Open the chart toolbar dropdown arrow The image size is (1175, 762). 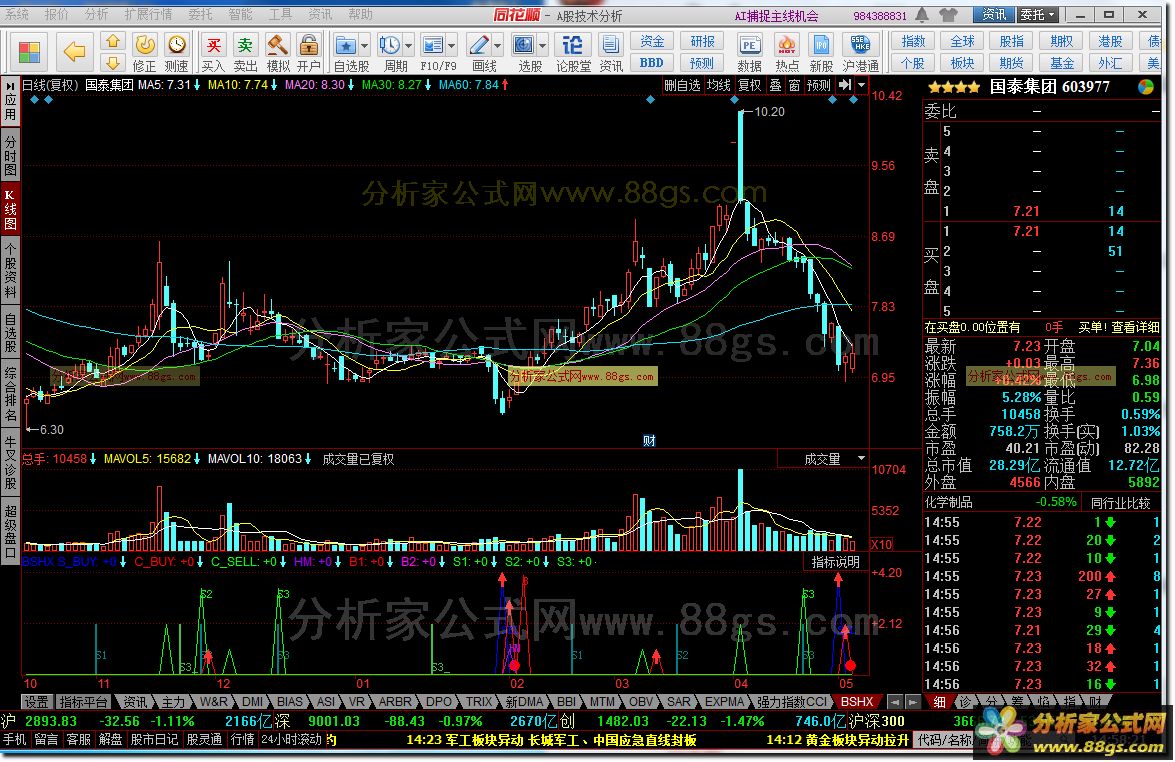click(x=862, y=85)
